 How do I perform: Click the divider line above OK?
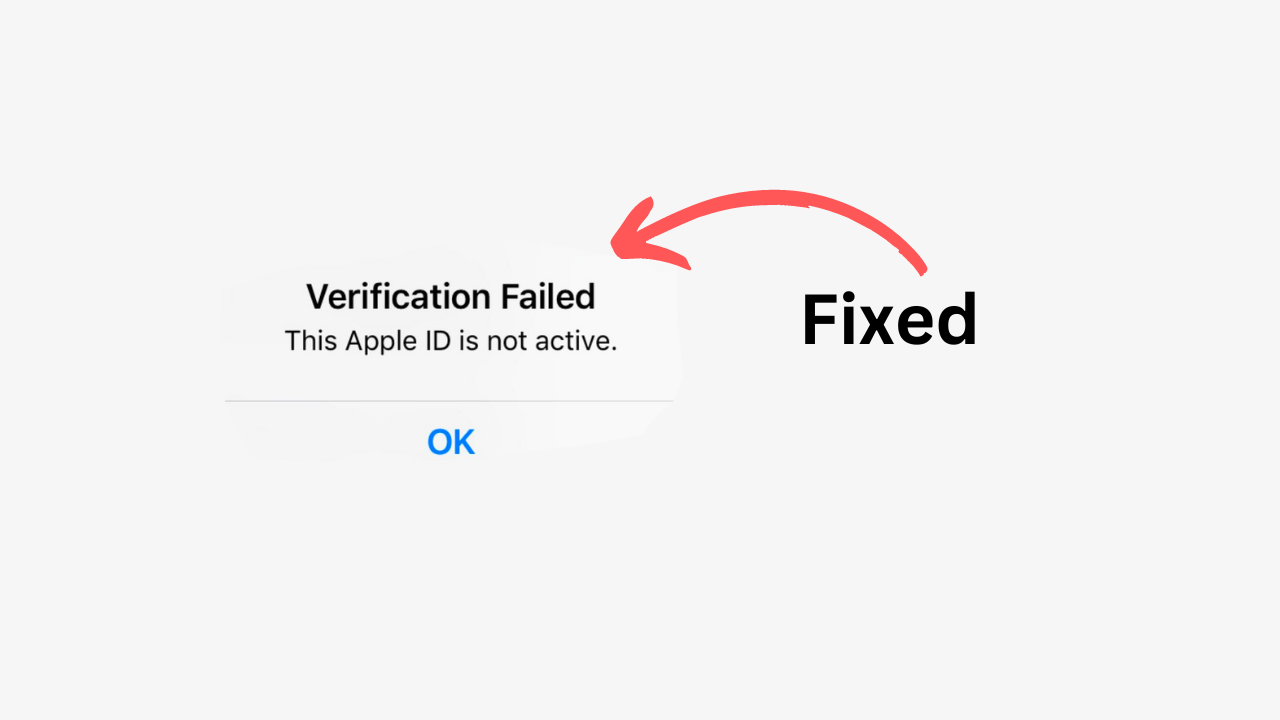tap(450, 401)
